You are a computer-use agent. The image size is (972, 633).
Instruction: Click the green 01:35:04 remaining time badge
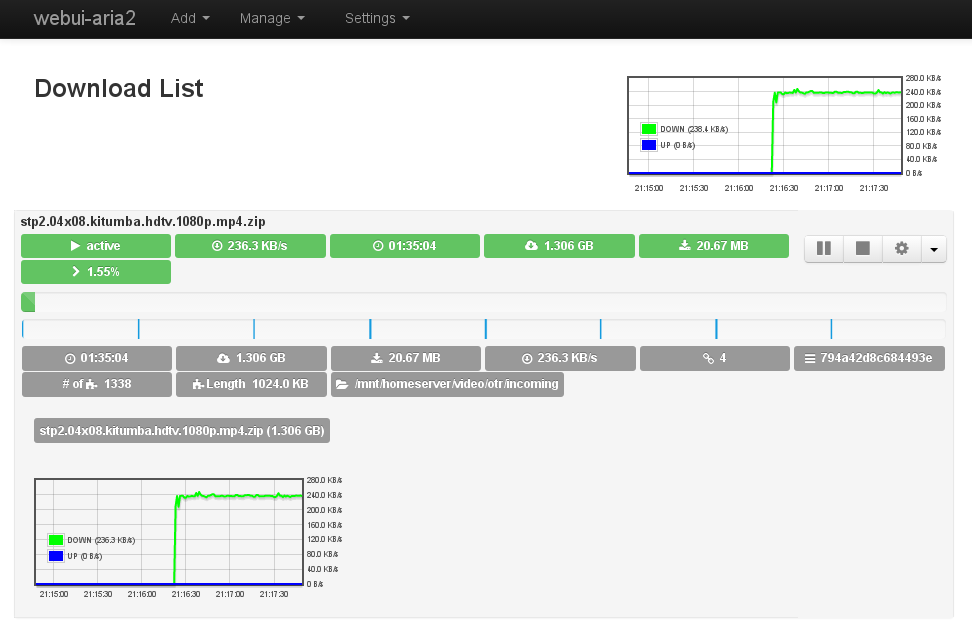[405, 246]
